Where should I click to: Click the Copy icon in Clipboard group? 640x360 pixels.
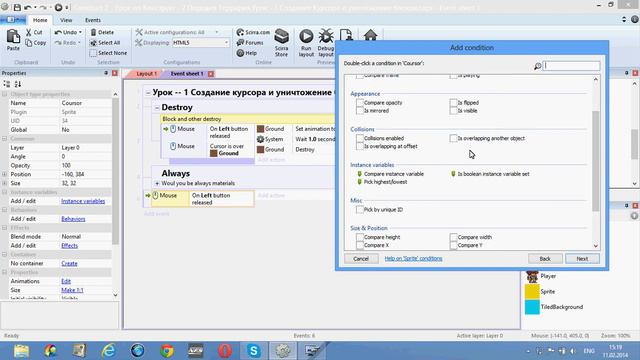click(x=29, y=42)
